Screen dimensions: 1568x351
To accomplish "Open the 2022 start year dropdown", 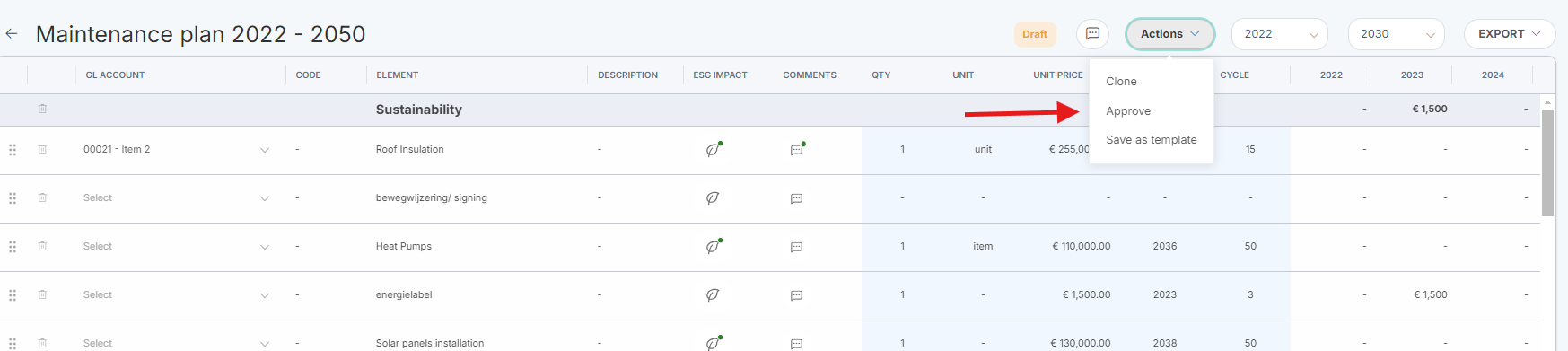I will point(1279,34).
